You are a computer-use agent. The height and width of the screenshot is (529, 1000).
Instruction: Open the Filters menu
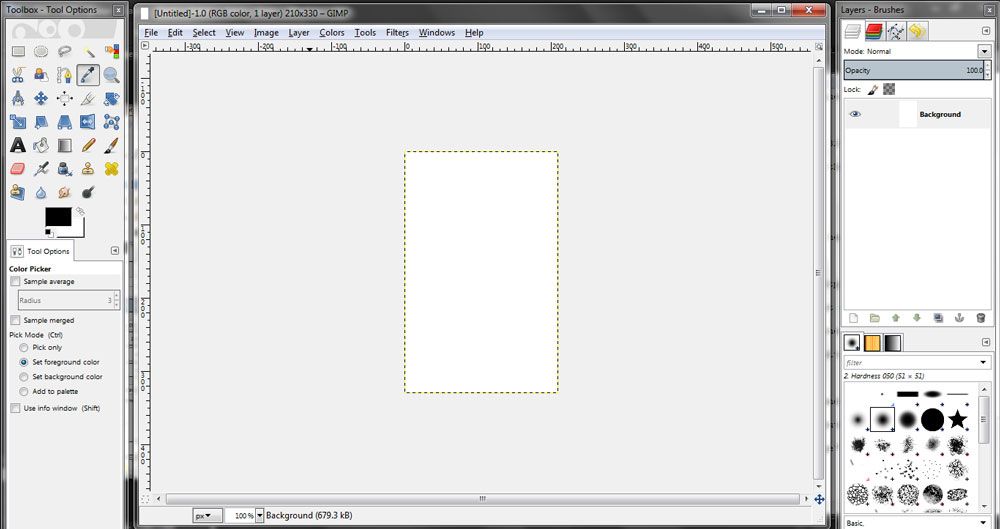pyautogui.click(x=397, y=33)
